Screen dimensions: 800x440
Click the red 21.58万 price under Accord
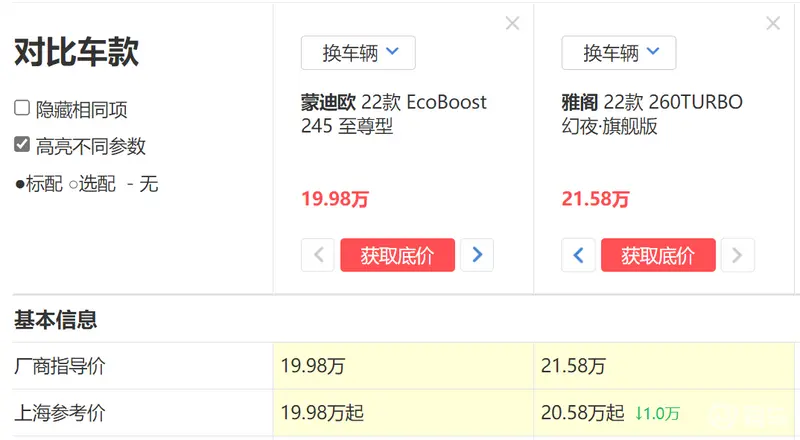[x=595, y=199]
